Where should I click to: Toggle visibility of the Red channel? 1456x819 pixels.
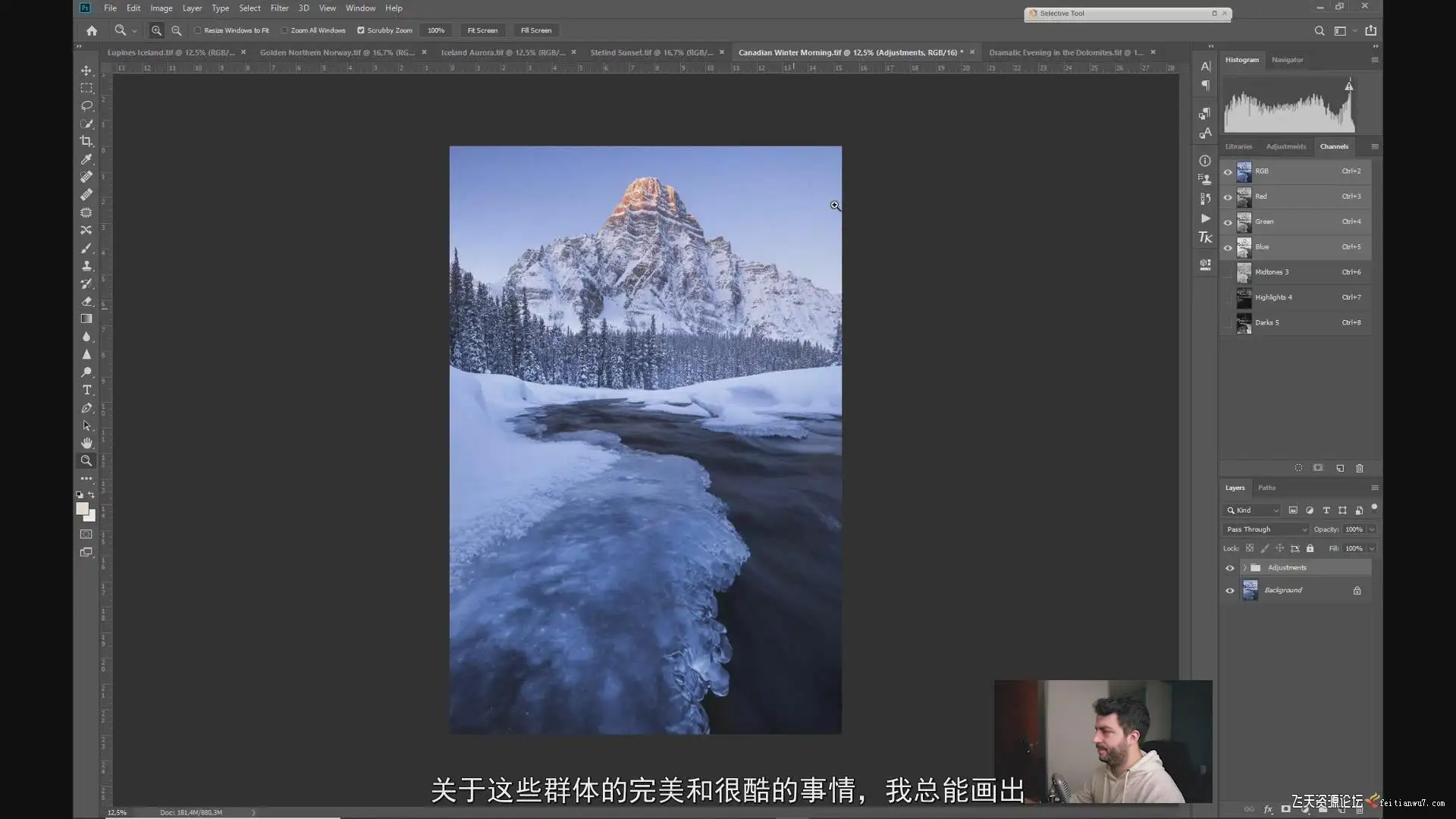click(x=1228, y=197)
